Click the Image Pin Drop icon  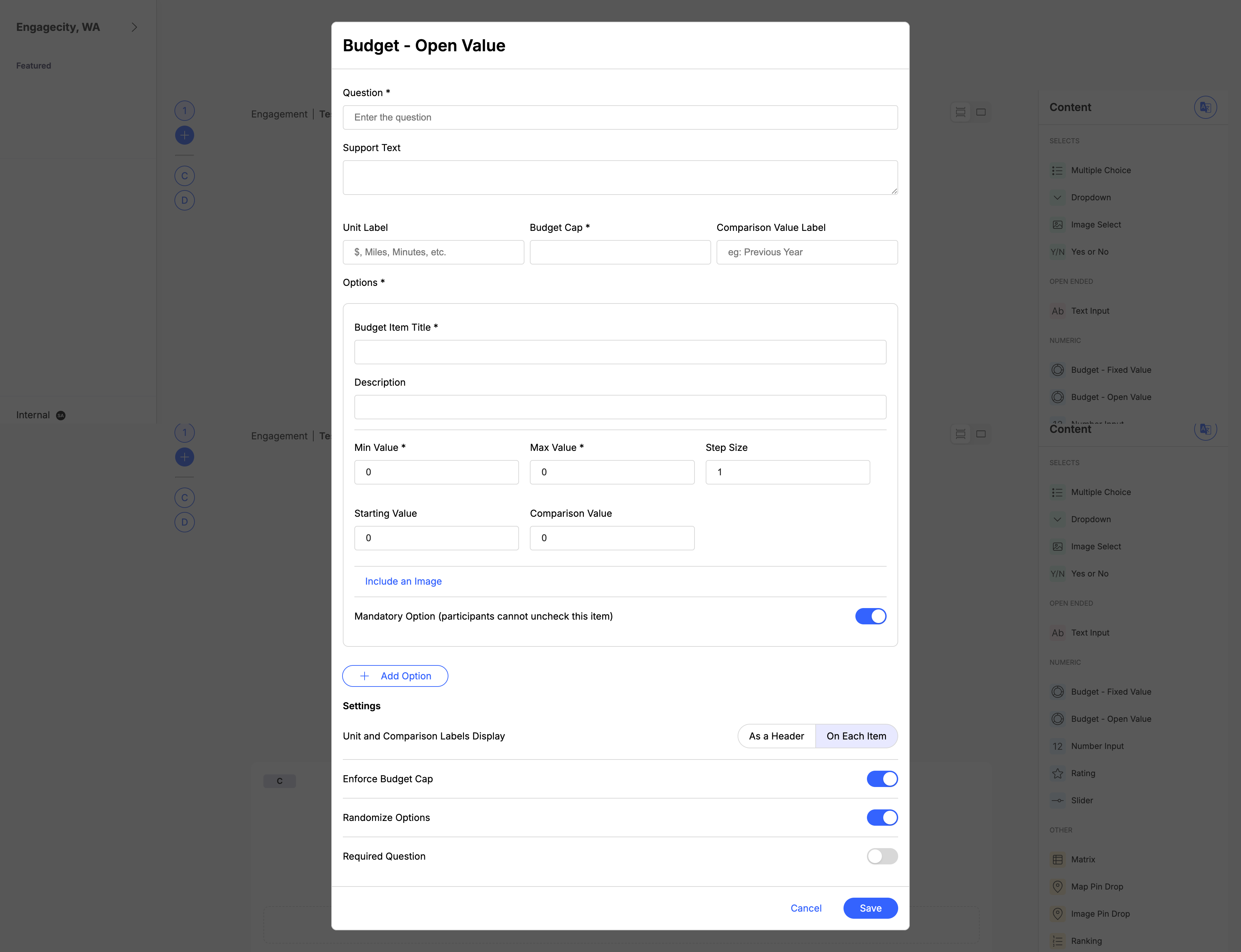pos(1057,914)
